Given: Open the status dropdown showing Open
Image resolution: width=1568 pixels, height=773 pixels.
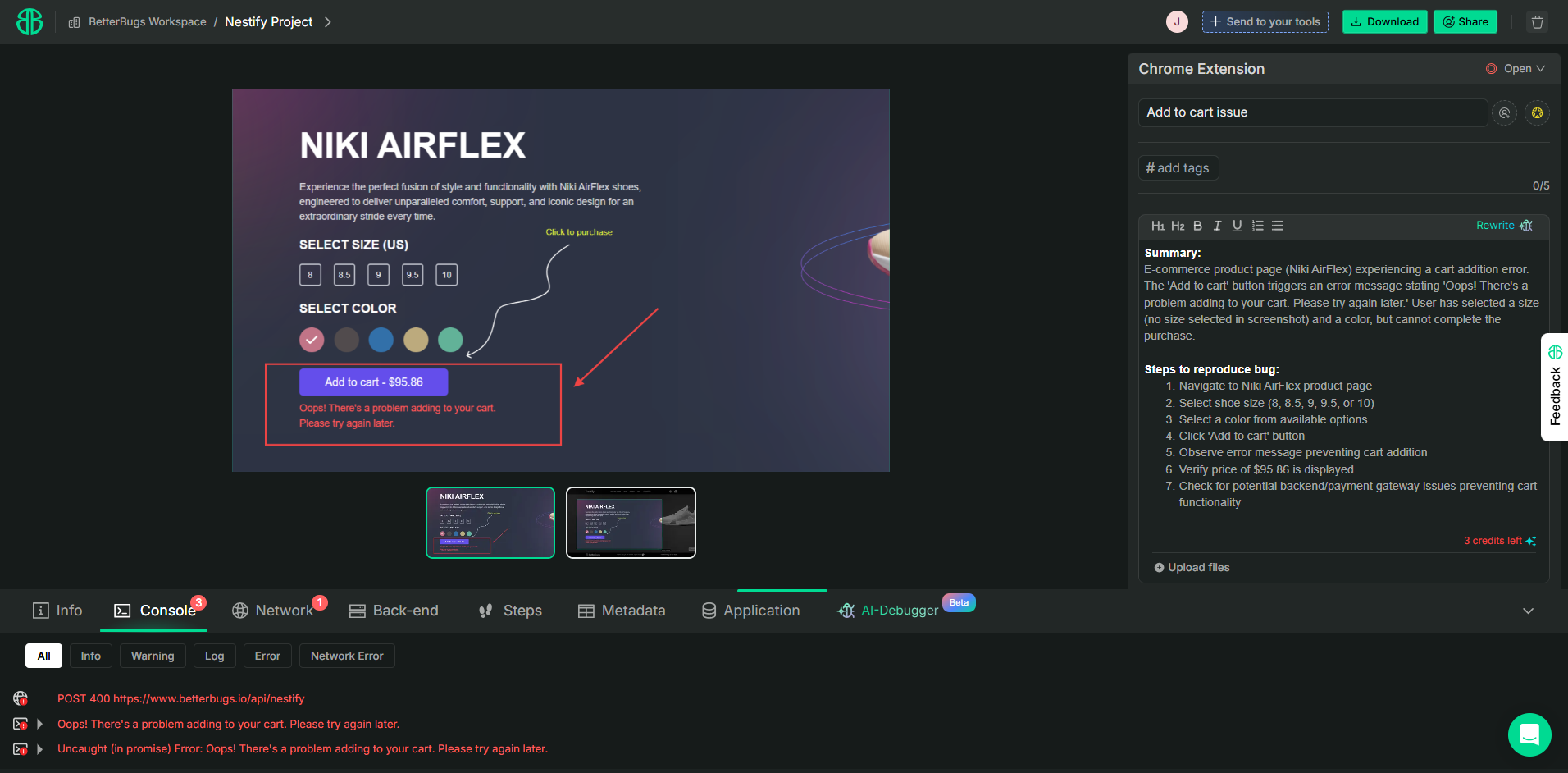Looking at the screenshot, I should (x=1516, y=69).
